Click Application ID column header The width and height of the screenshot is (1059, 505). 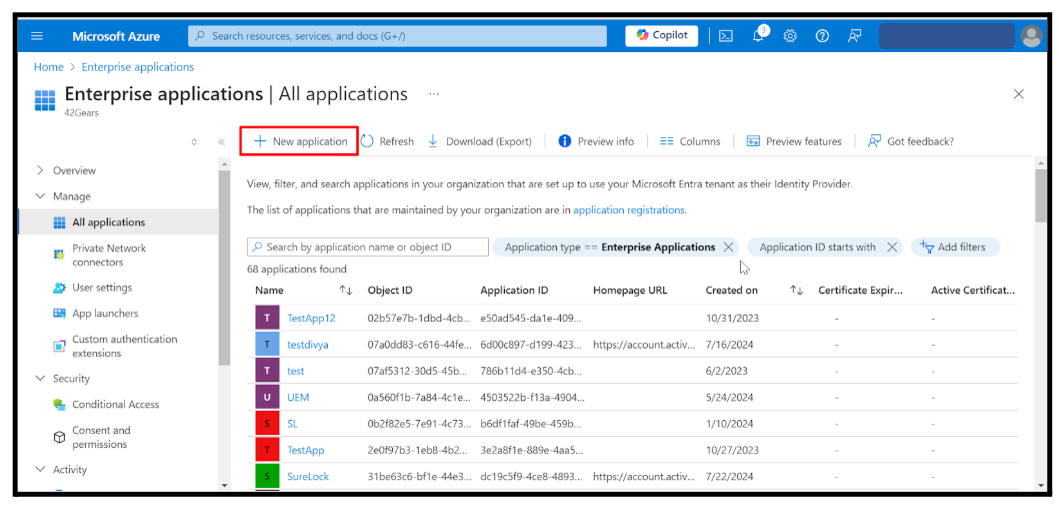tap(514, 290)
